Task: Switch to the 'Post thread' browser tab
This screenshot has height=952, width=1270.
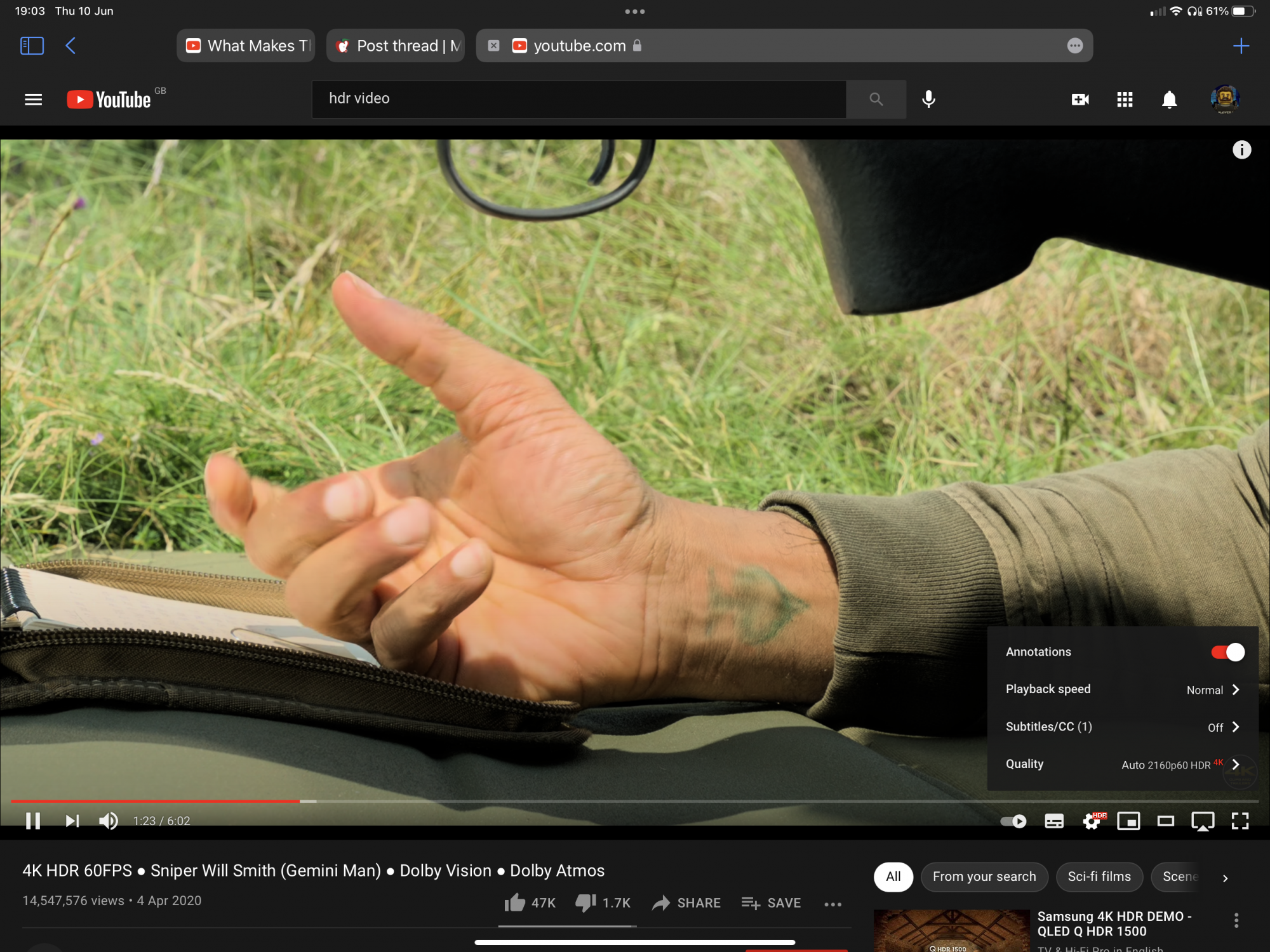Action: (x=396, y=46)
